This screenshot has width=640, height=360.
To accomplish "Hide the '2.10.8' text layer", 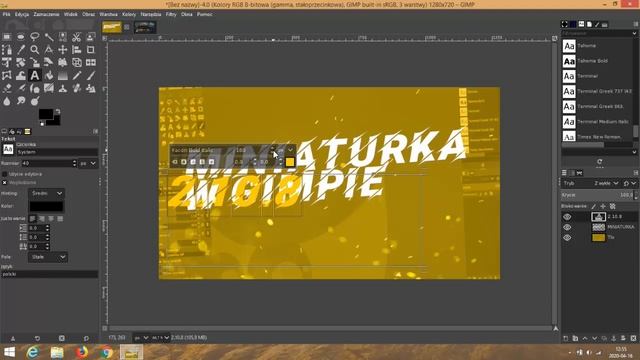I will click(567, 217).
